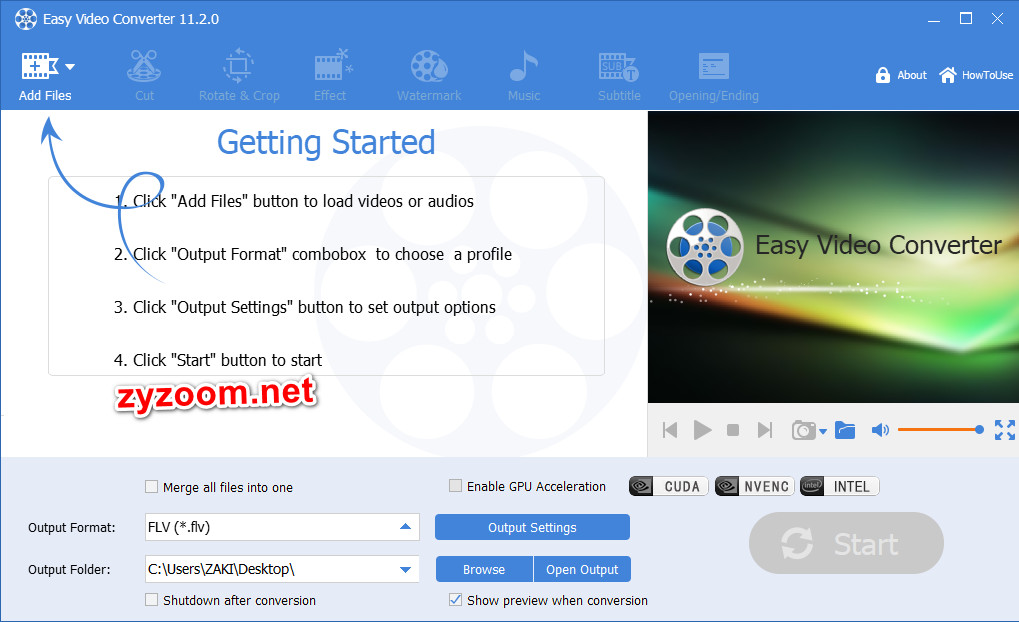Stop the preview playback

tap(733, 430)
